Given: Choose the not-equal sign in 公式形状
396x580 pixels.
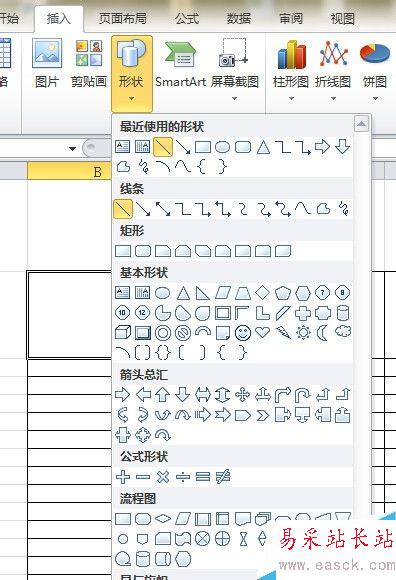Looking at the screenshot, I should pos(223,477).
